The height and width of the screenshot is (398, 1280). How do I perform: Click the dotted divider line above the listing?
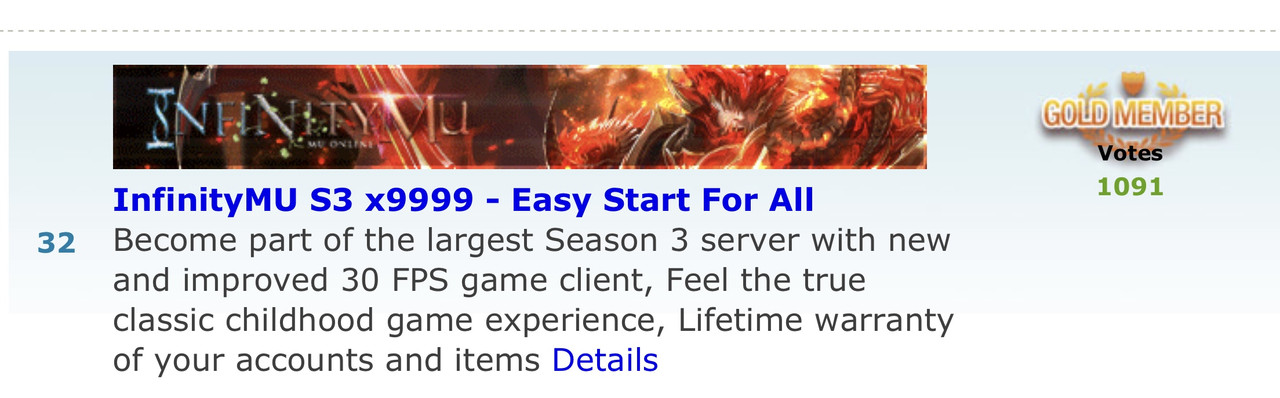coord(640,30)
